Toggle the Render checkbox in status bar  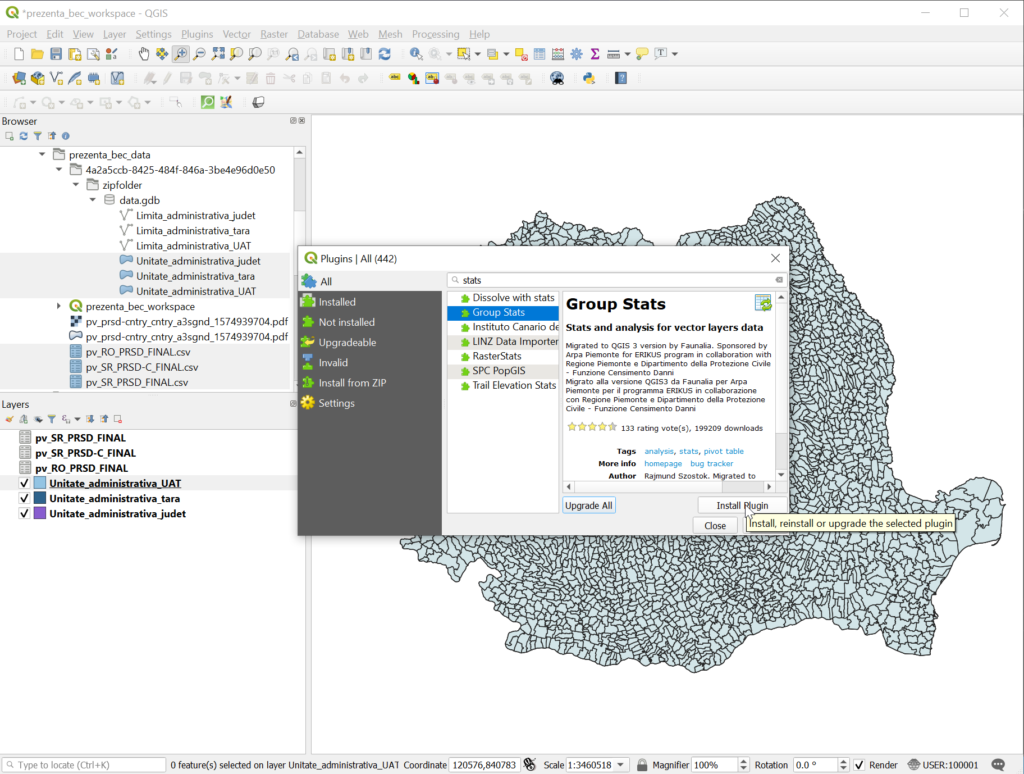[x=859, y=765]
